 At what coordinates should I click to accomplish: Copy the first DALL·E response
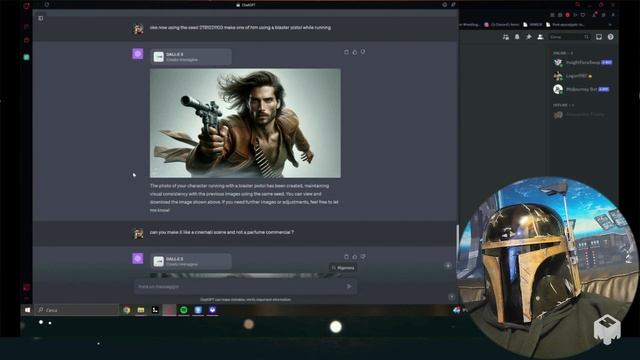click(x=346, y=52)
